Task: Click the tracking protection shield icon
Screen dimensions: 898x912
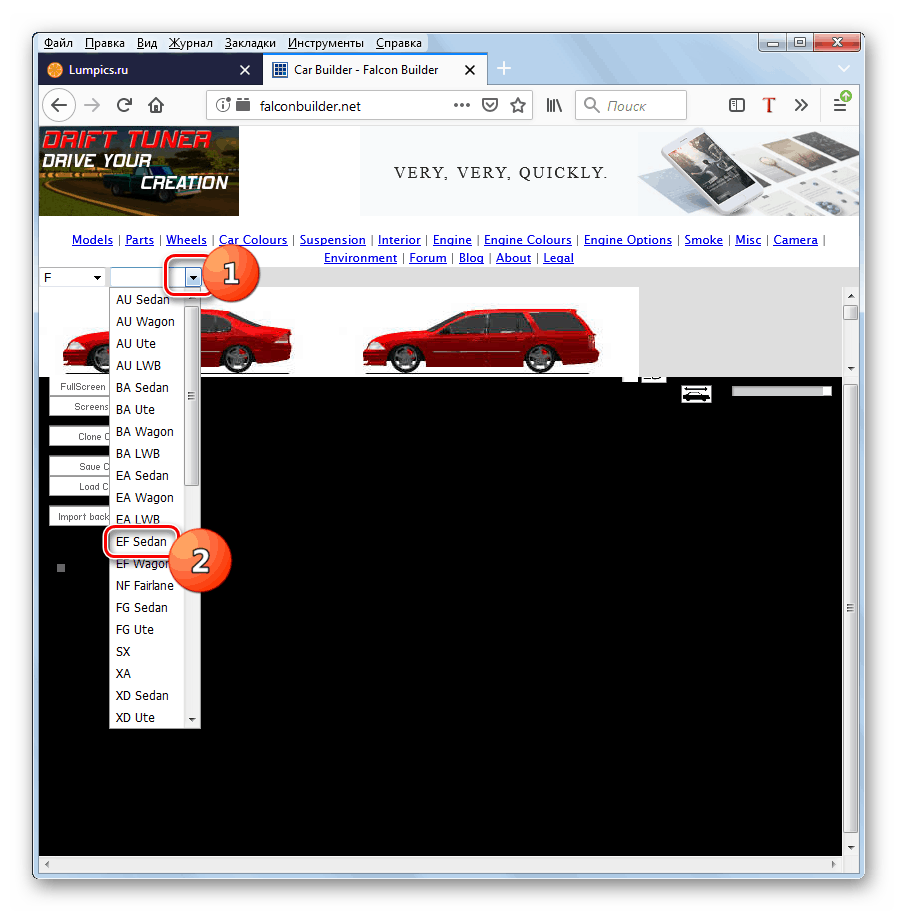Action: 489,105
